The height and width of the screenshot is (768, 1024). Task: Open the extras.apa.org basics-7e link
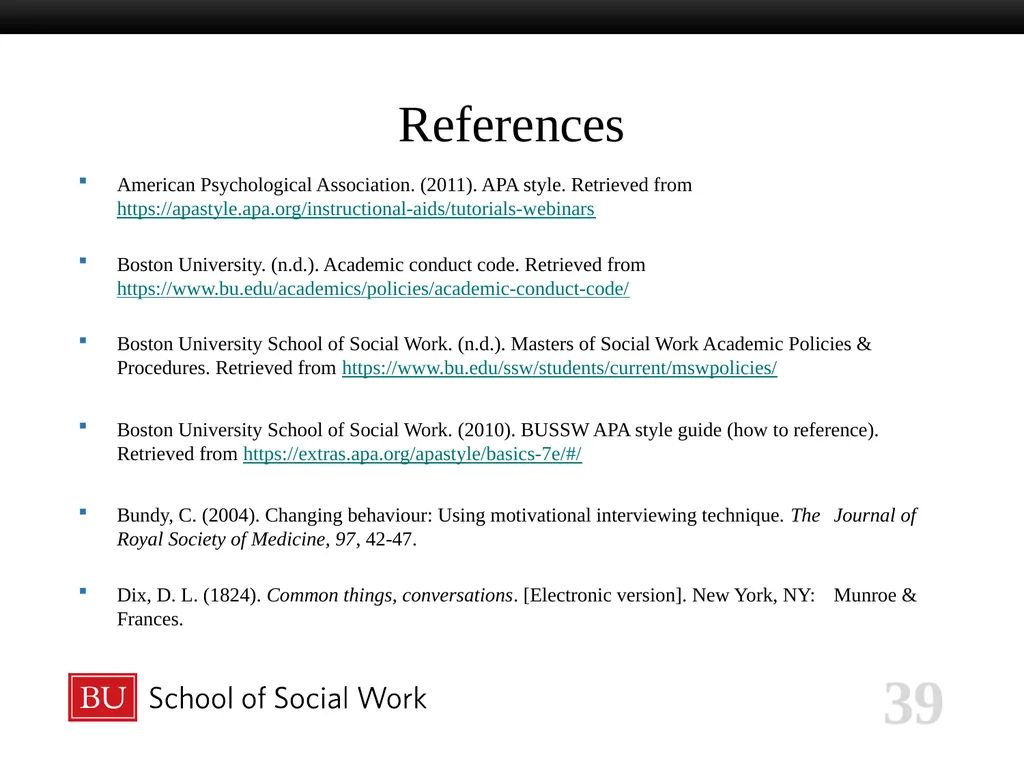click(x=412, y=454)
